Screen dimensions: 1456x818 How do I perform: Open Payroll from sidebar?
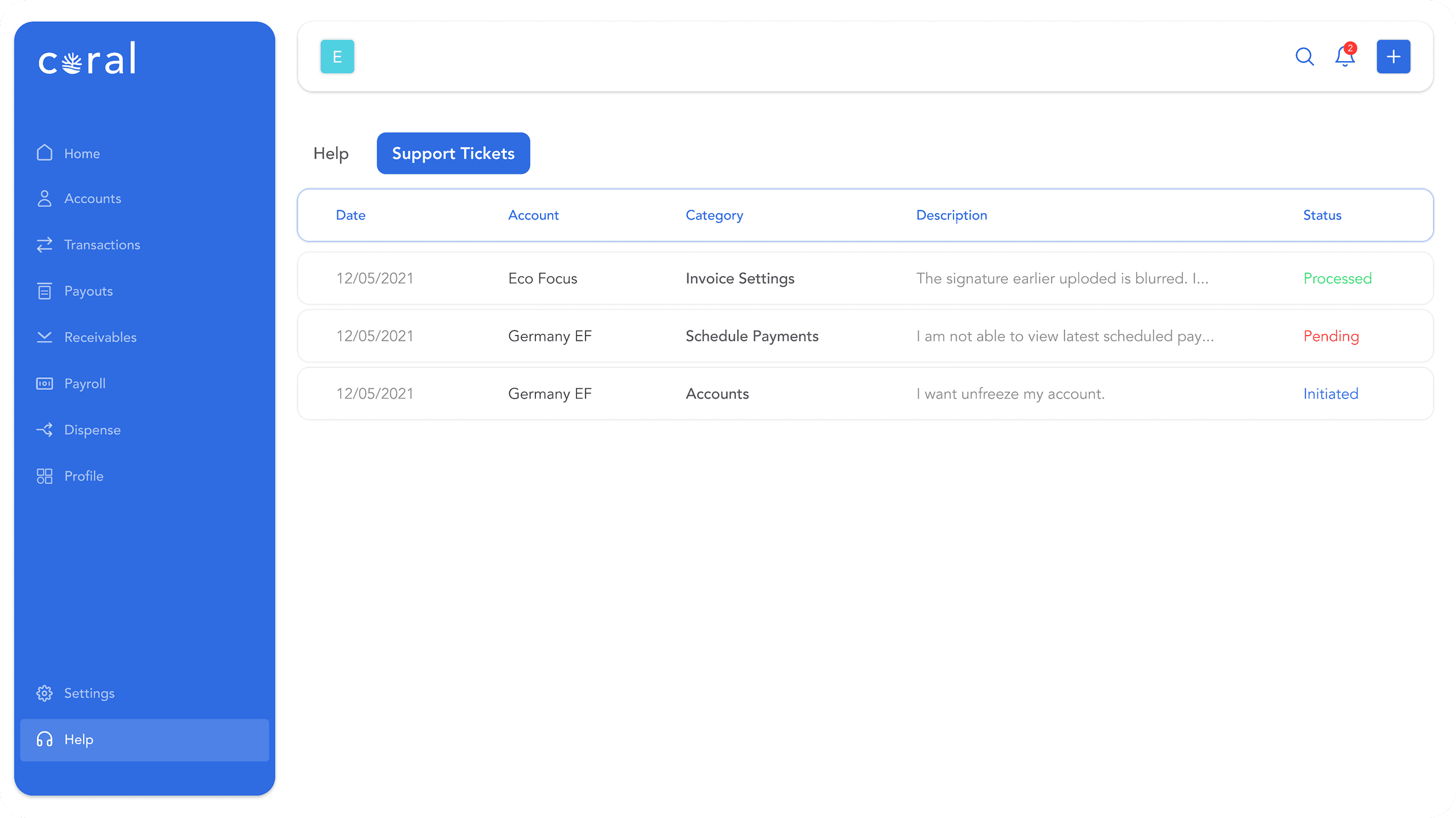pos(84,384)
